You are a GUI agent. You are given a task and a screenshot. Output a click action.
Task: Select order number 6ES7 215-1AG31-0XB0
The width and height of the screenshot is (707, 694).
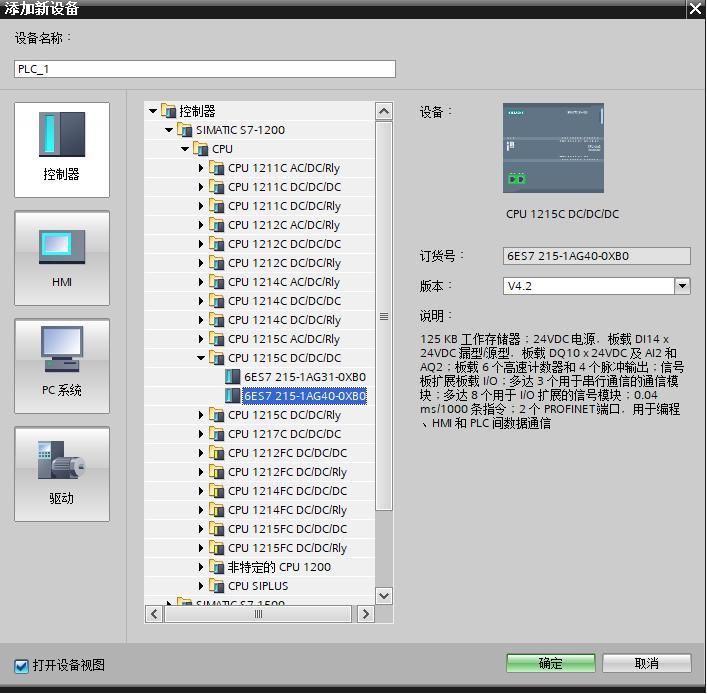(305, 377)
